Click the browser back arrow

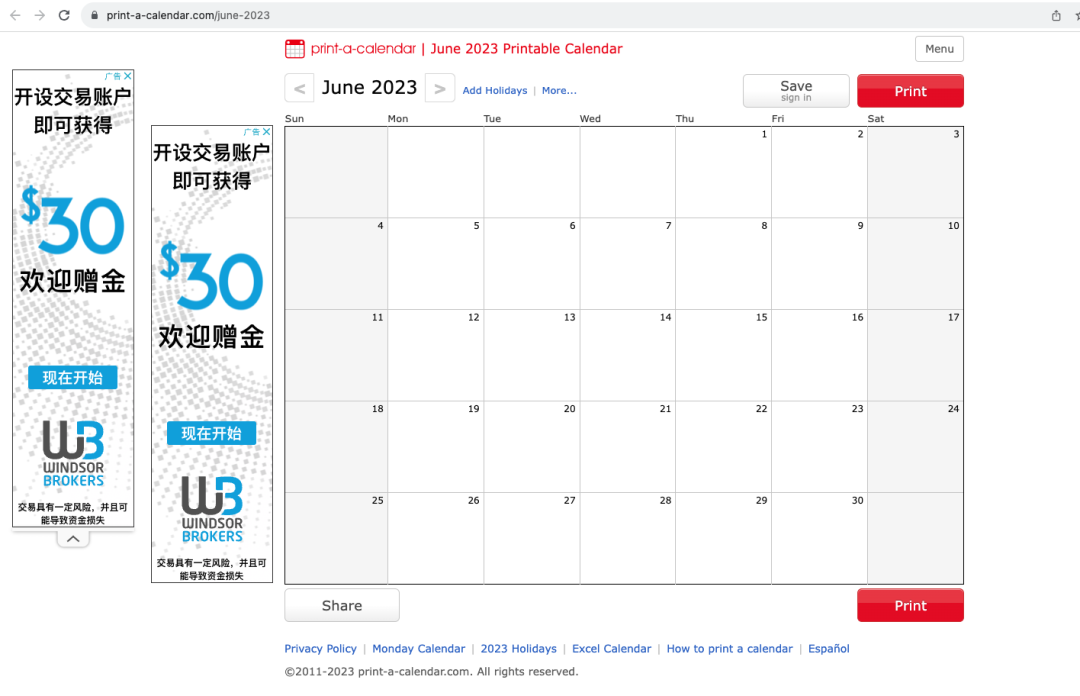[15, 15]
